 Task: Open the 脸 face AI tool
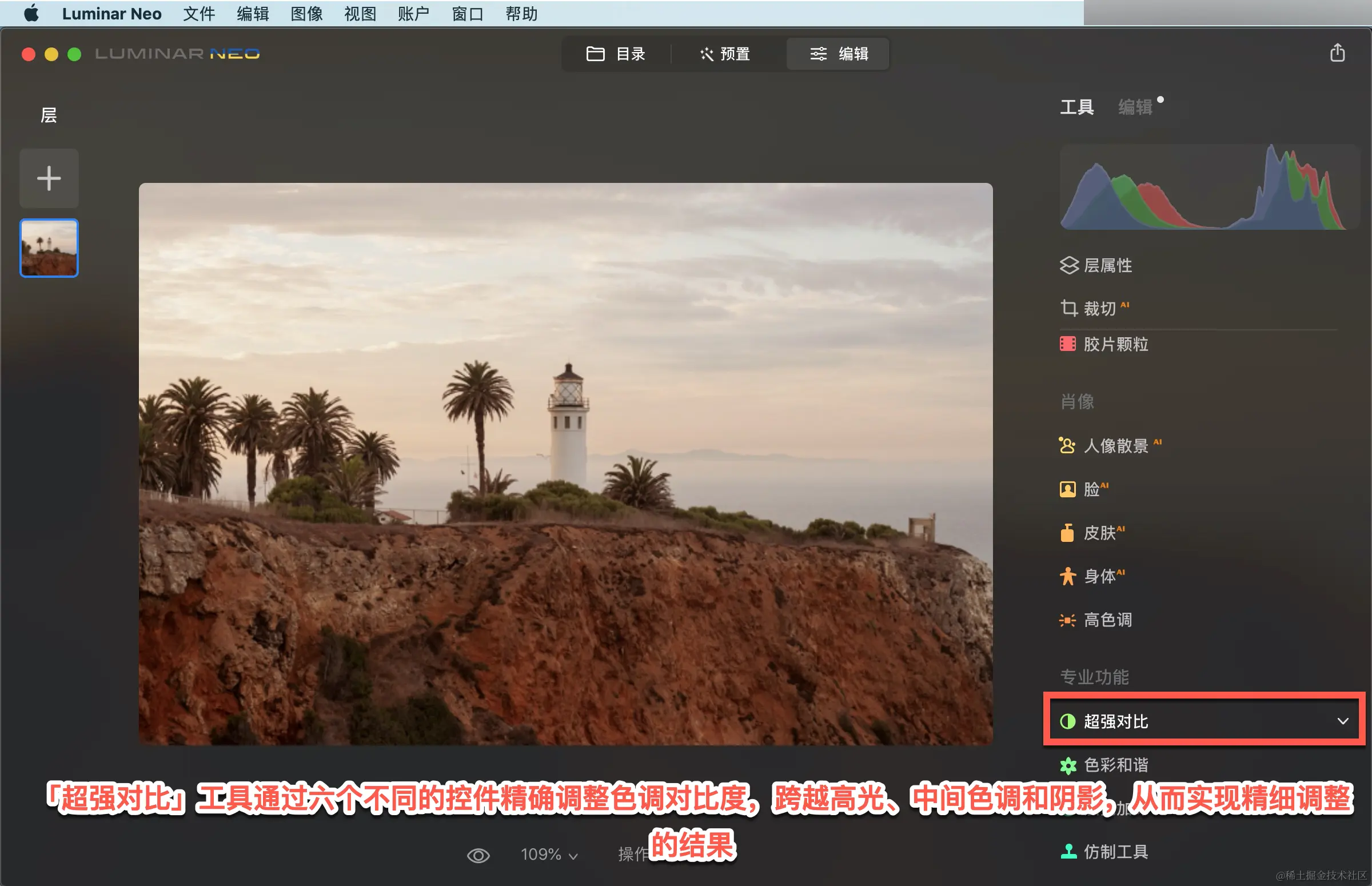tap(1091, 489)
